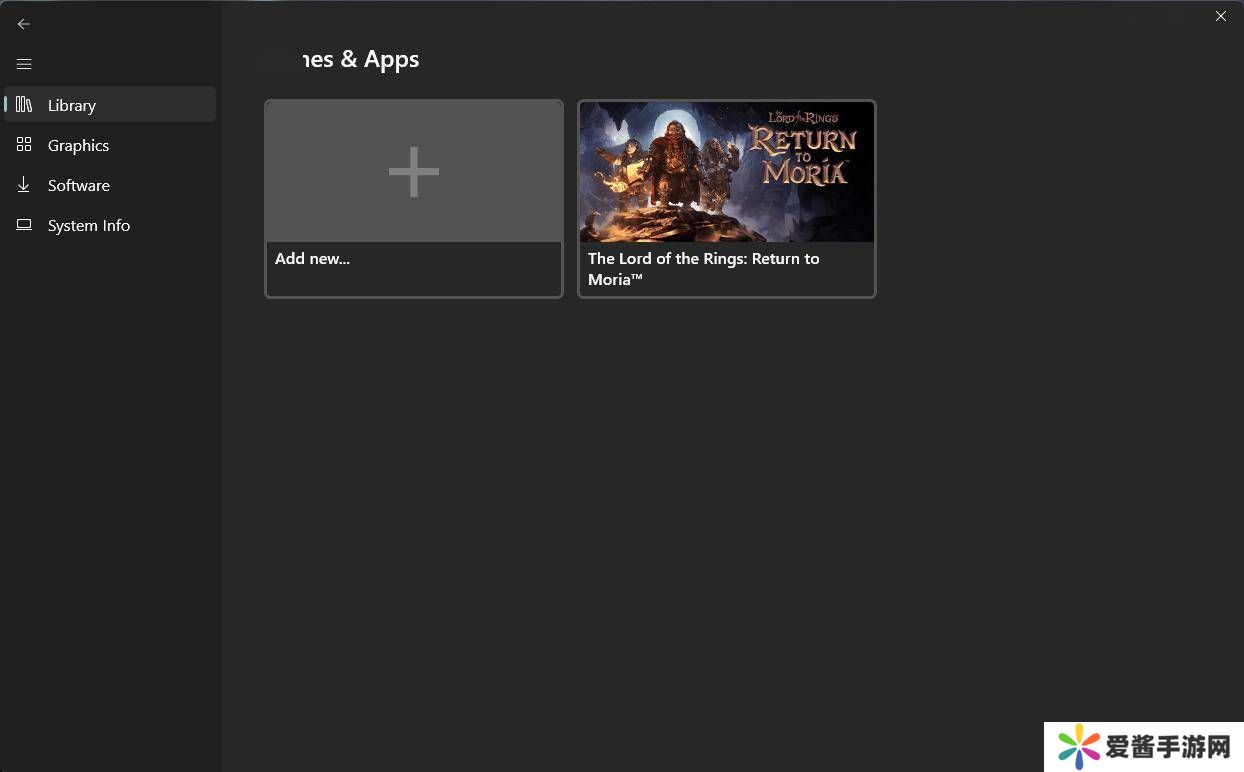Click the Library bookshelf icon
Screen dimensions: 1244x772
[24, 105]
